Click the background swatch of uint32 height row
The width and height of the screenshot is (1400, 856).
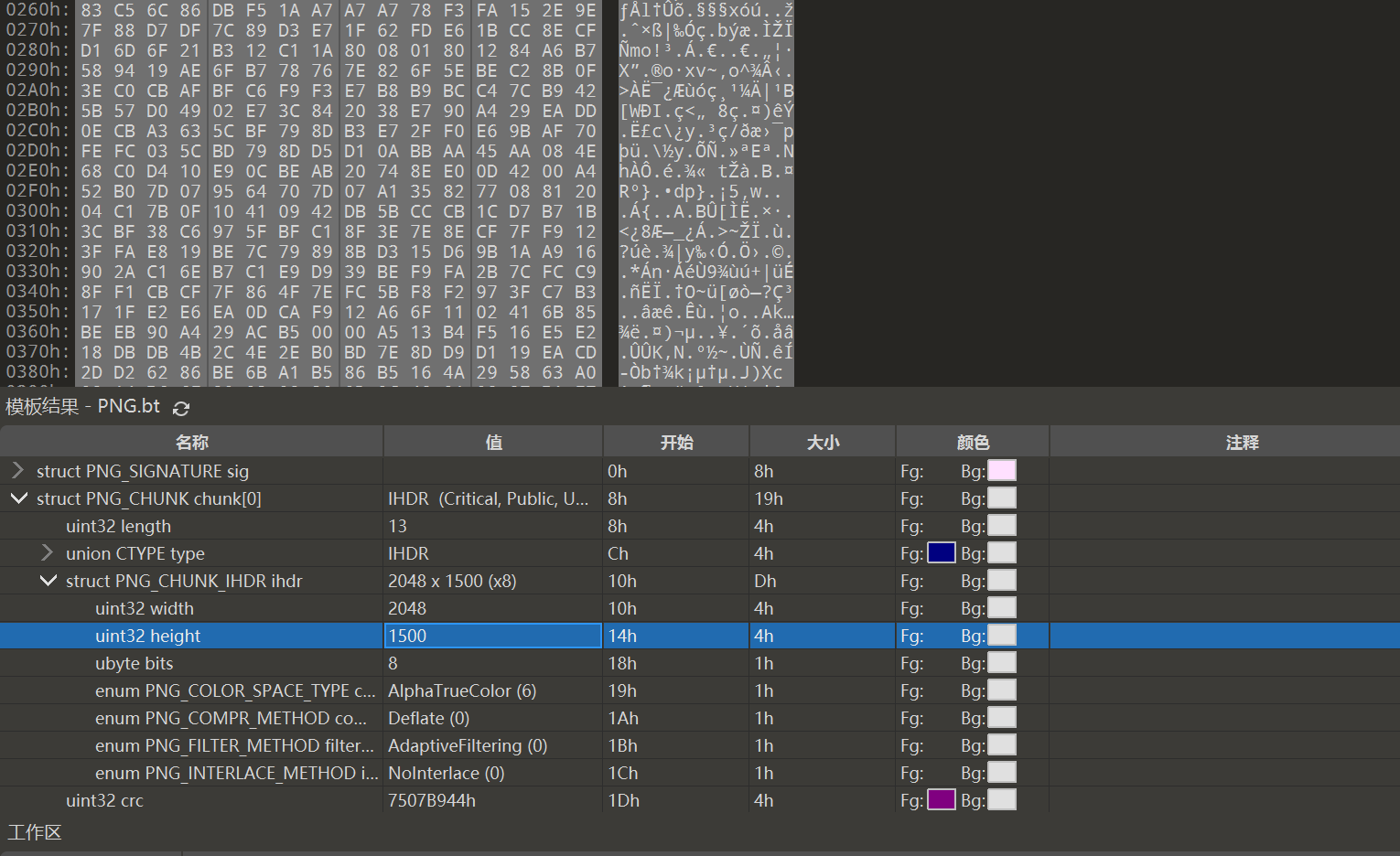coord(1002,635)
